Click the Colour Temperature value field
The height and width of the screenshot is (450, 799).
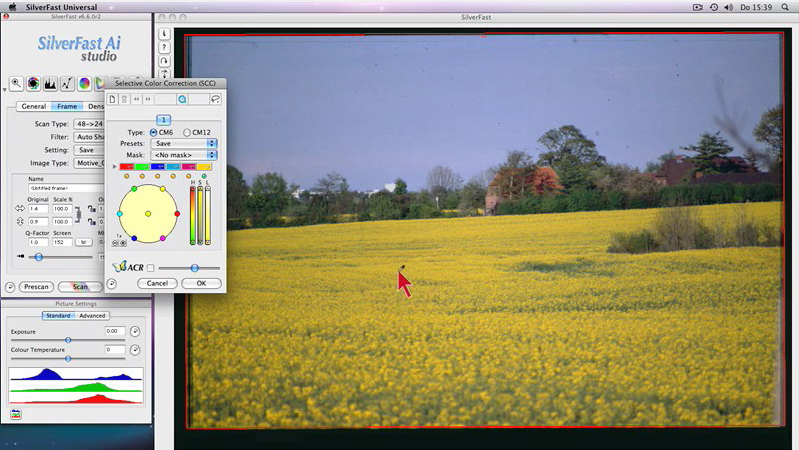coord(114,350)
